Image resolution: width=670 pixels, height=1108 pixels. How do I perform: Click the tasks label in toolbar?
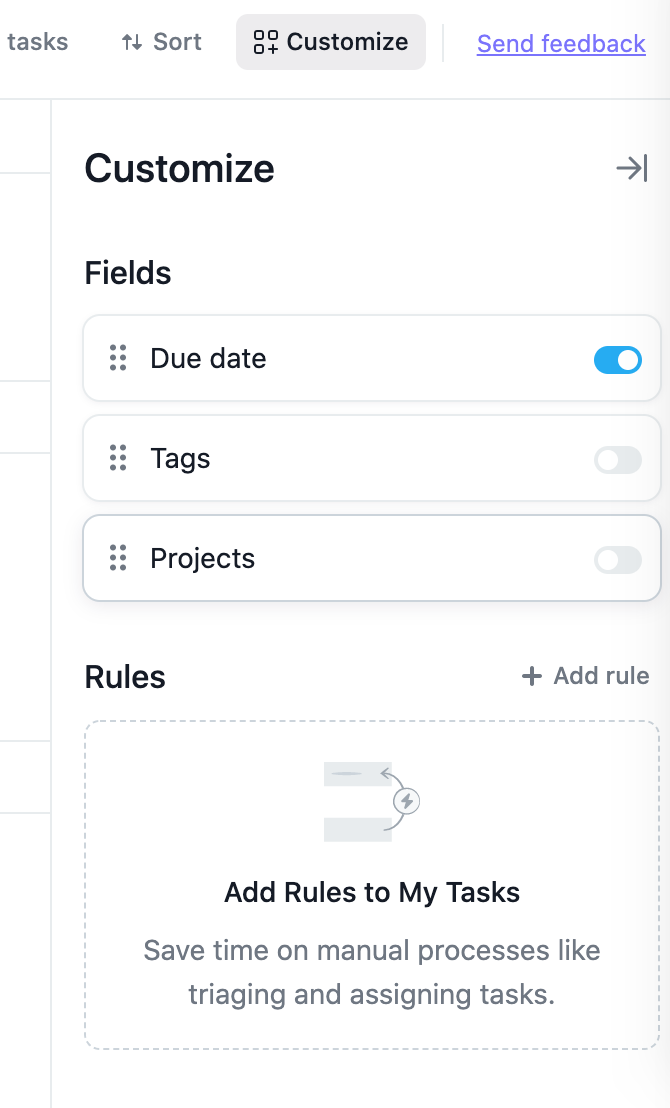pos(37,42)
